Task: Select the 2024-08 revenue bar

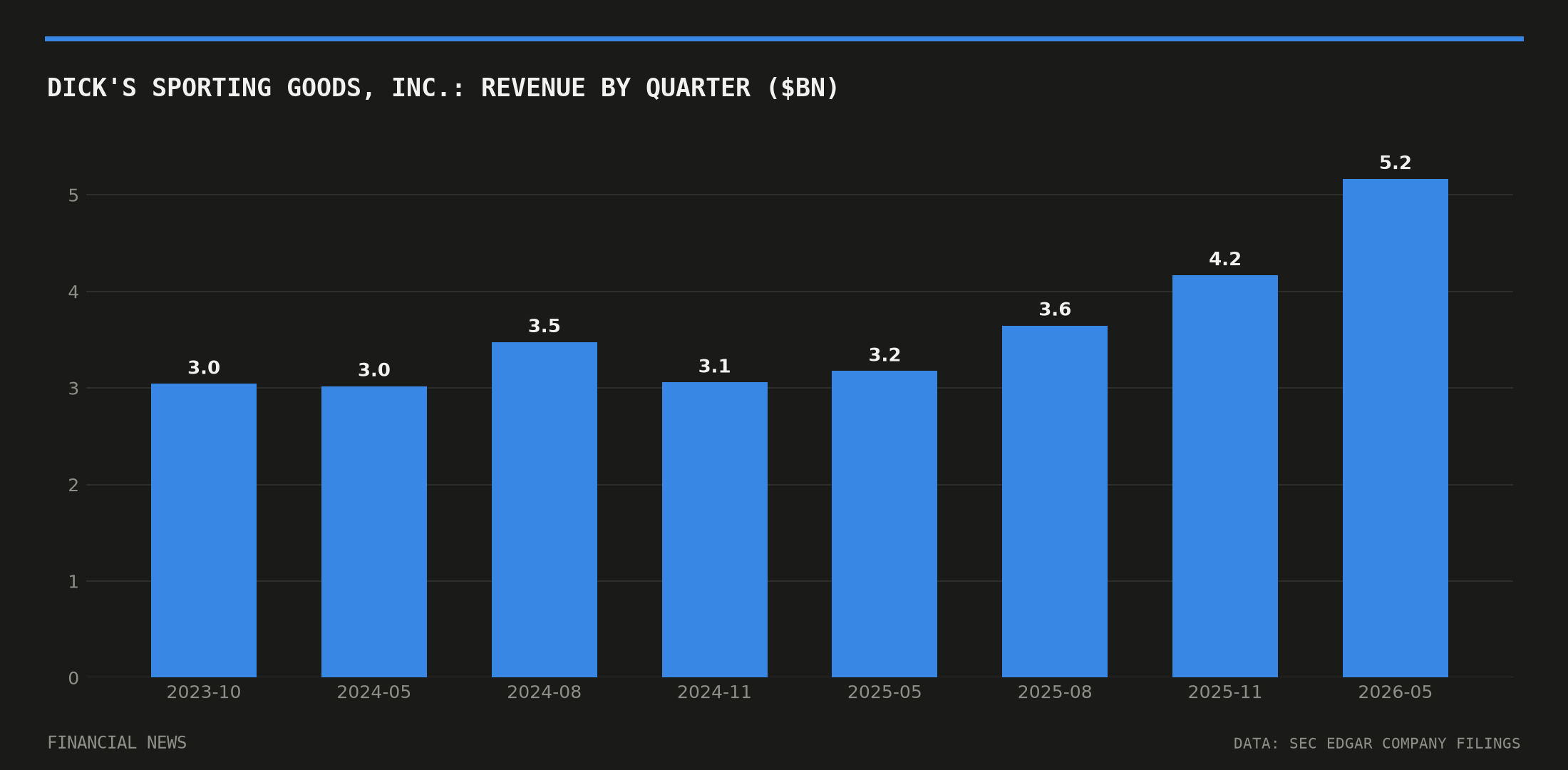Action: pyautogui.click(x=545, y=510)
